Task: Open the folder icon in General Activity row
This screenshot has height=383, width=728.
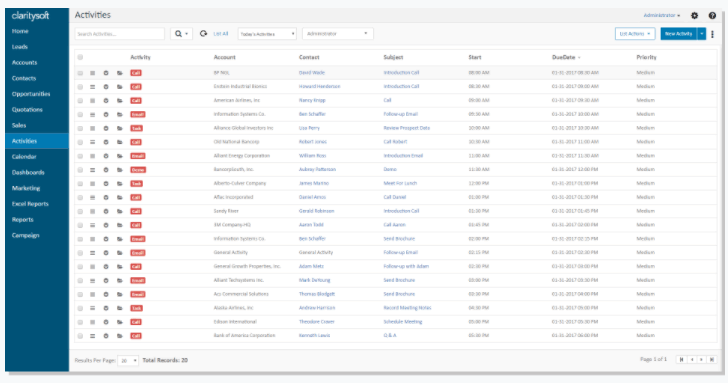Action: pos(120,253)
